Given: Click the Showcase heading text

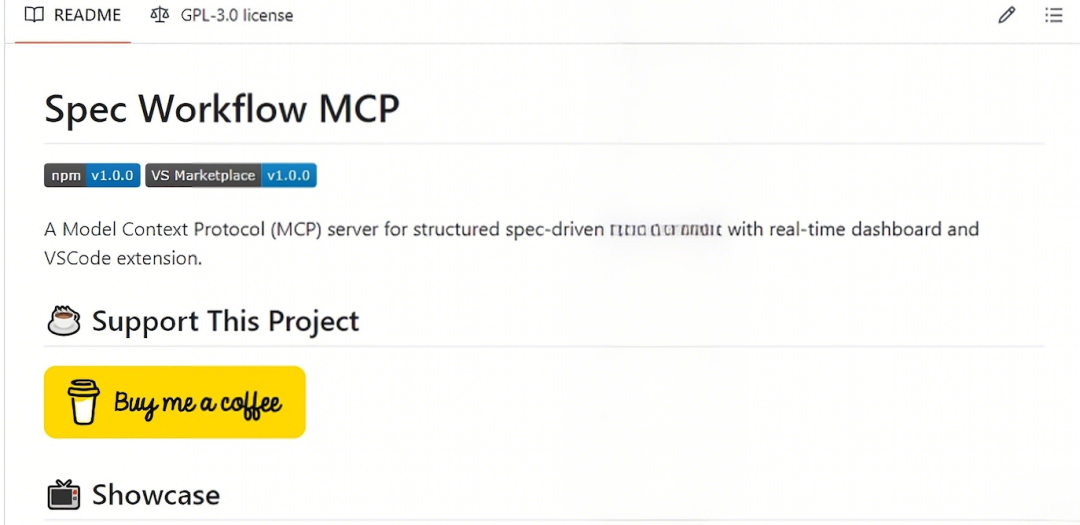Looking at the screenshot, I should 156,495.
